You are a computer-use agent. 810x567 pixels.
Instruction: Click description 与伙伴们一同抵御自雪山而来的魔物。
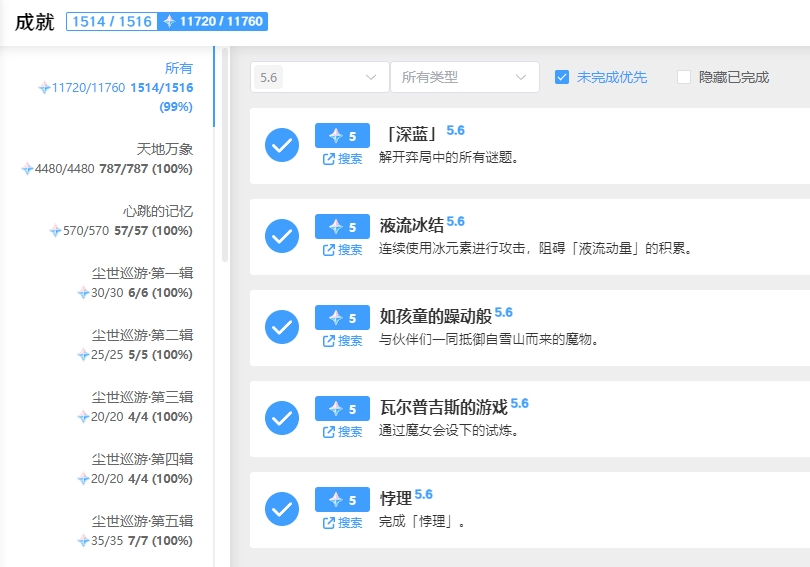point(489,339)
